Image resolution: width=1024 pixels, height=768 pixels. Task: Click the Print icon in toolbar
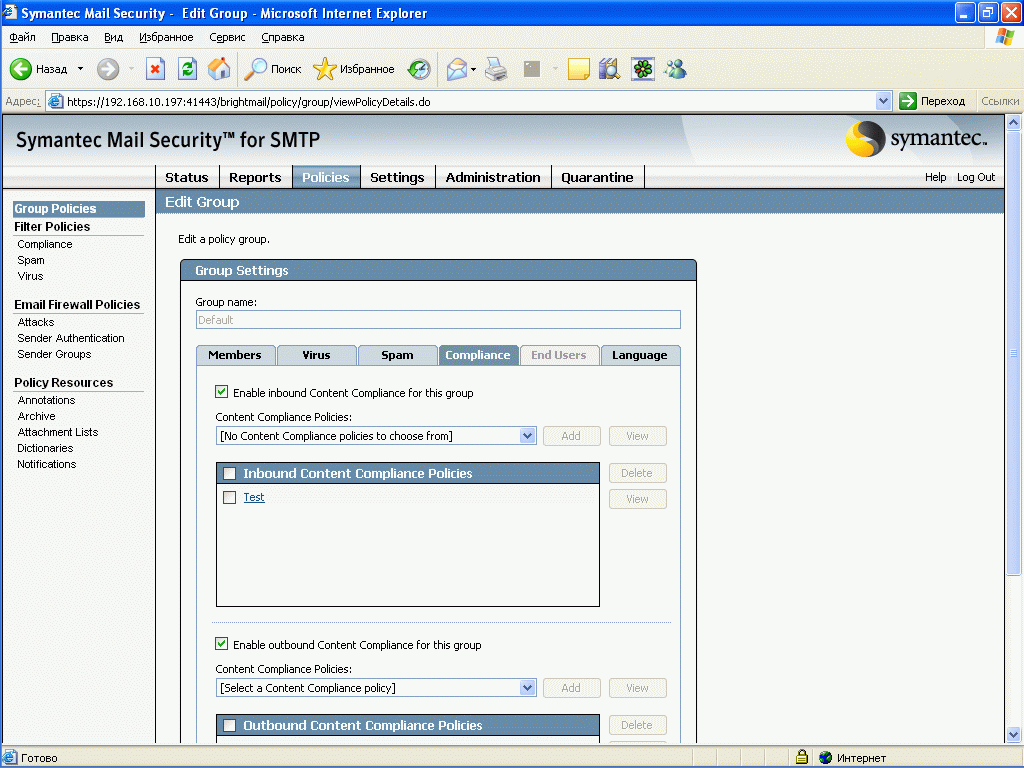496,69
